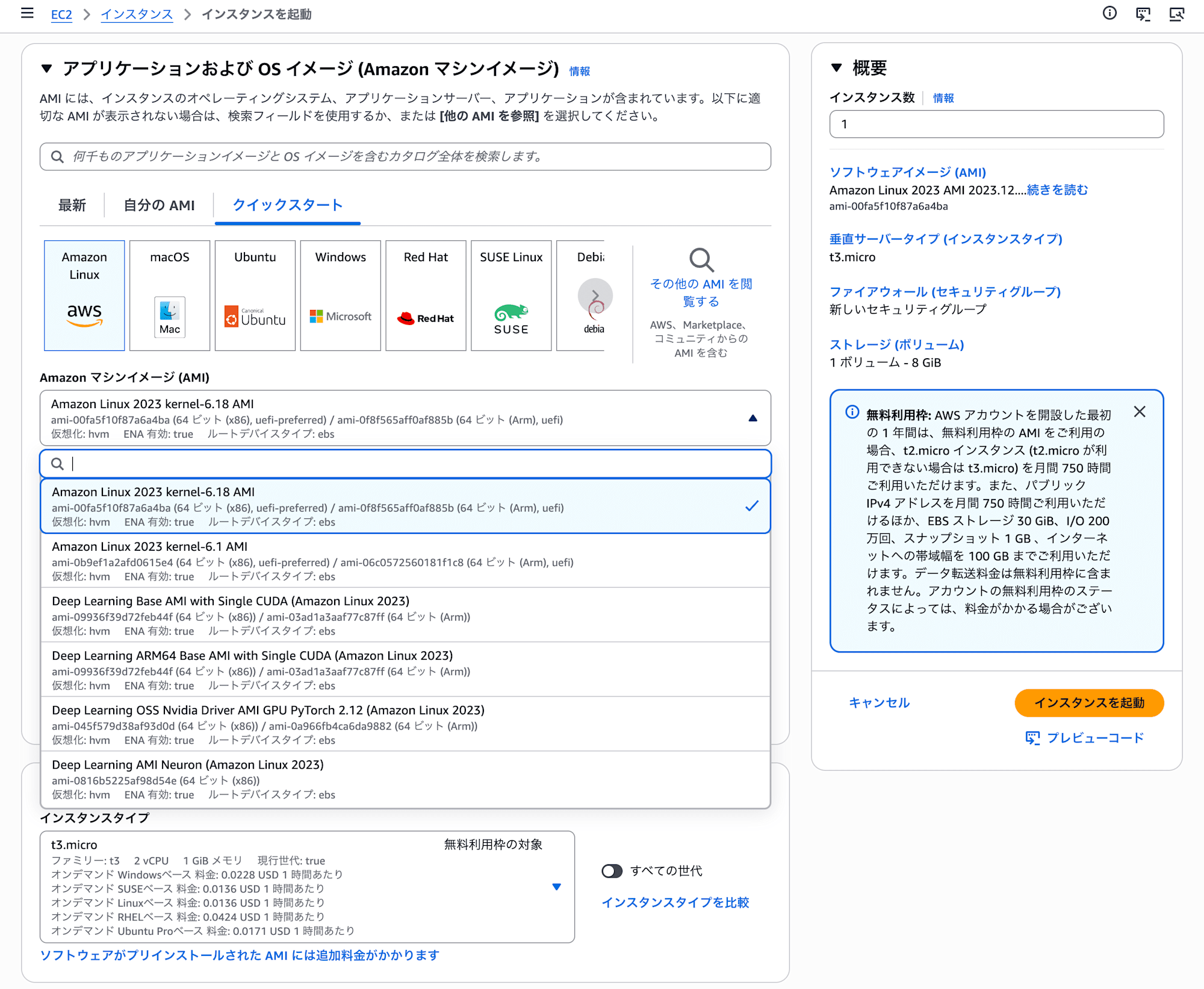Viewport: 1204px width, 989px height.
Task: Click the '情報' link beside 'インスタンス数'
Action: pos(943,98)
